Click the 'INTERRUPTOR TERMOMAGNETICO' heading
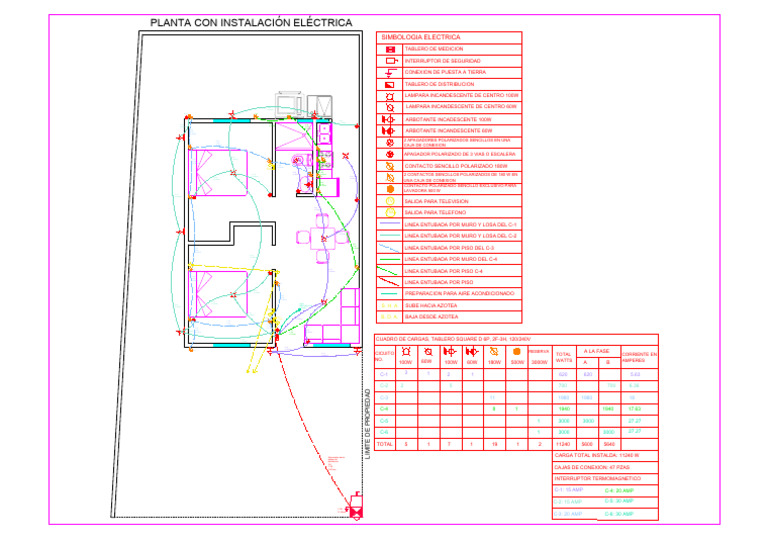This screenshot has width=768, height=543. pos(598,478)
